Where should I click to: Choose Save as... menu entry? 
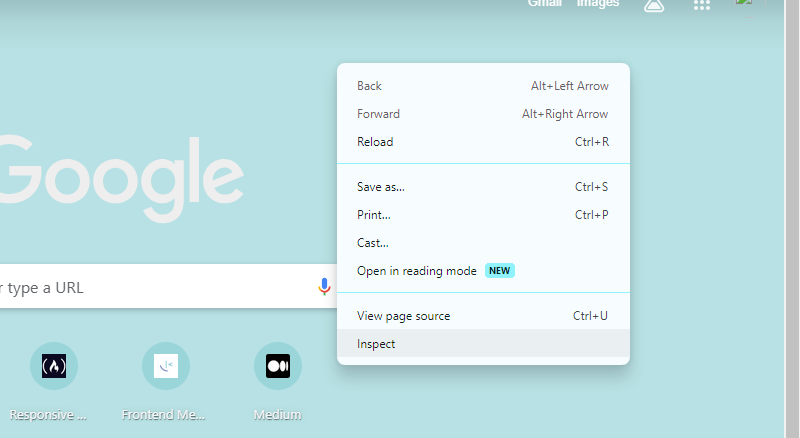point(483,187)
